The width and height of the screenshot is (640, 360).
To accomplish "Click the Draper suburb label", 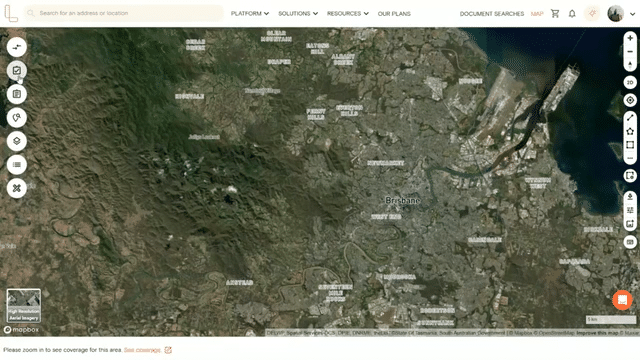I will (x=279, y=62).
